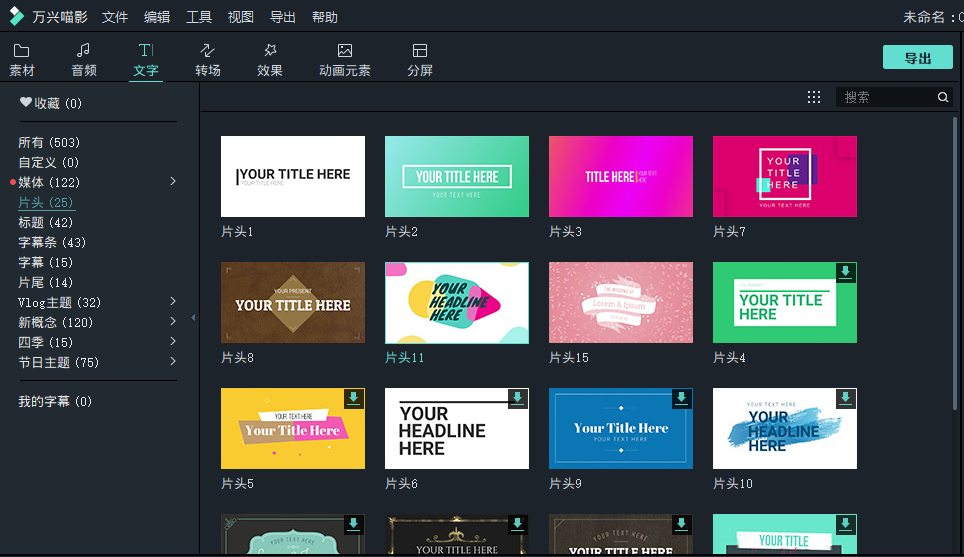Image resolution: width=964 pixels, height=557 pixels.
Task: Click the vertical scrollbar of the title list
Action: click(957, 250)
